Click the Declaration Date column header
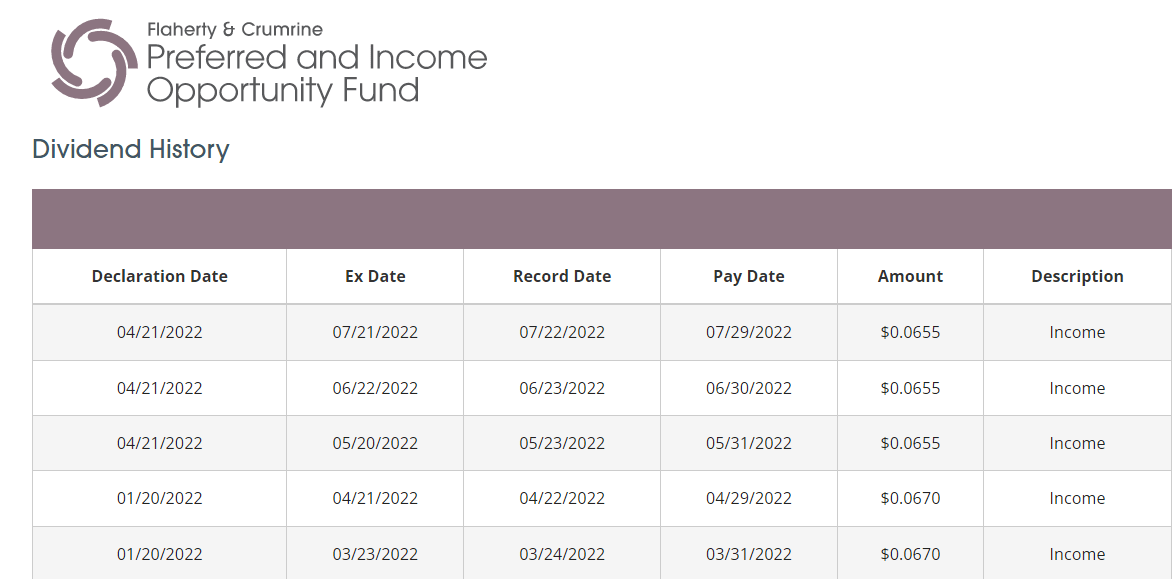The image size is (1172, 579). pos(160,277)
